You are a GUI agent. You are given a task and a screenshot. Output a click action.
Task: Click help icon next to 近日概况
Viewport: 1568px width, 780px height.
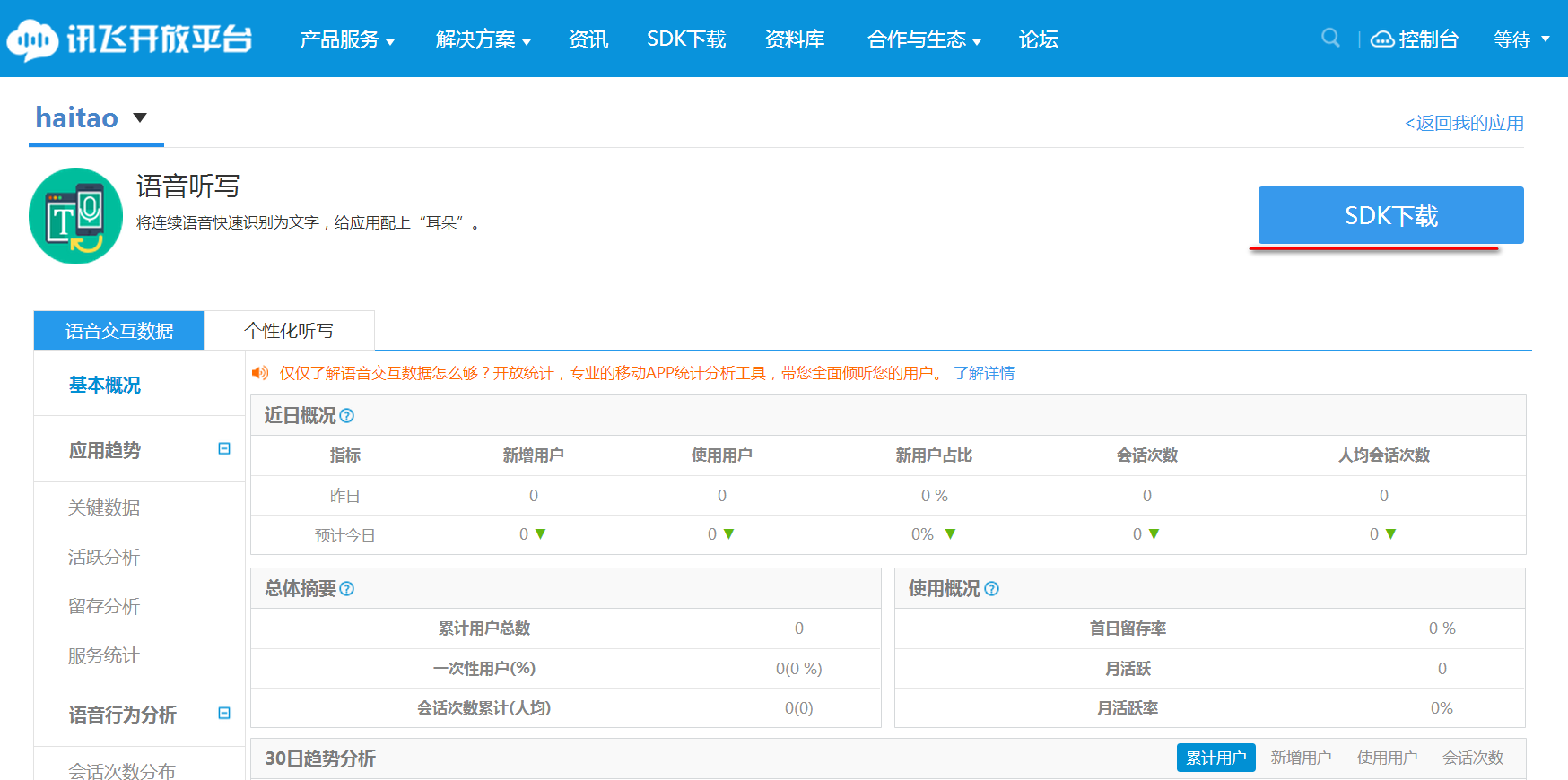347,416
